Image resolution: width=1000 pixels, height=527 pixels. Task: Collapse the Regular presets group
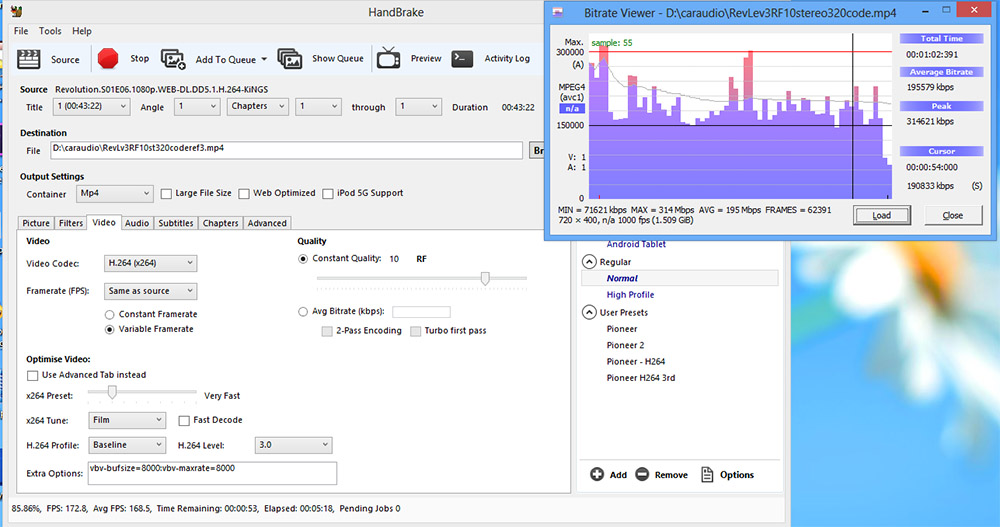click(589, 262)
